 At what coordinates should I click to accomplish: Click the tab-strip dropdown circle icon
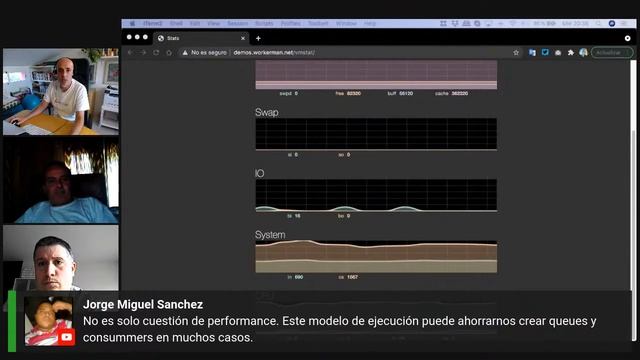coord(627,38)
